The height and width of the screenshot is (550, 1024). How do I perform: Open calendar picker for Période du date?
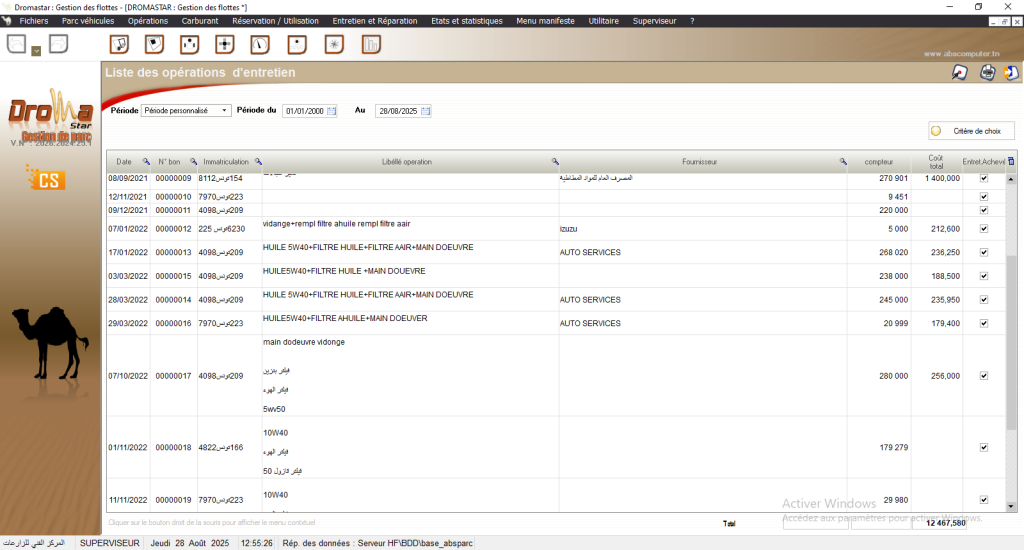[332, 111]
